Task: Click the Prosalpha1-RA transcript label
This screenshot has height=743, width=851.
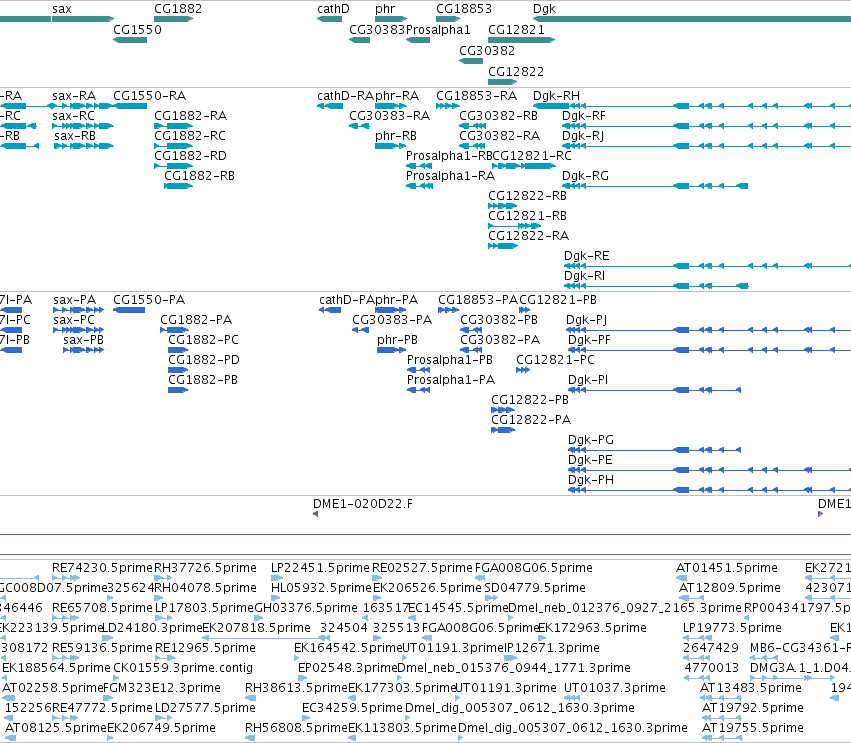Action: [x=450, y=175]
